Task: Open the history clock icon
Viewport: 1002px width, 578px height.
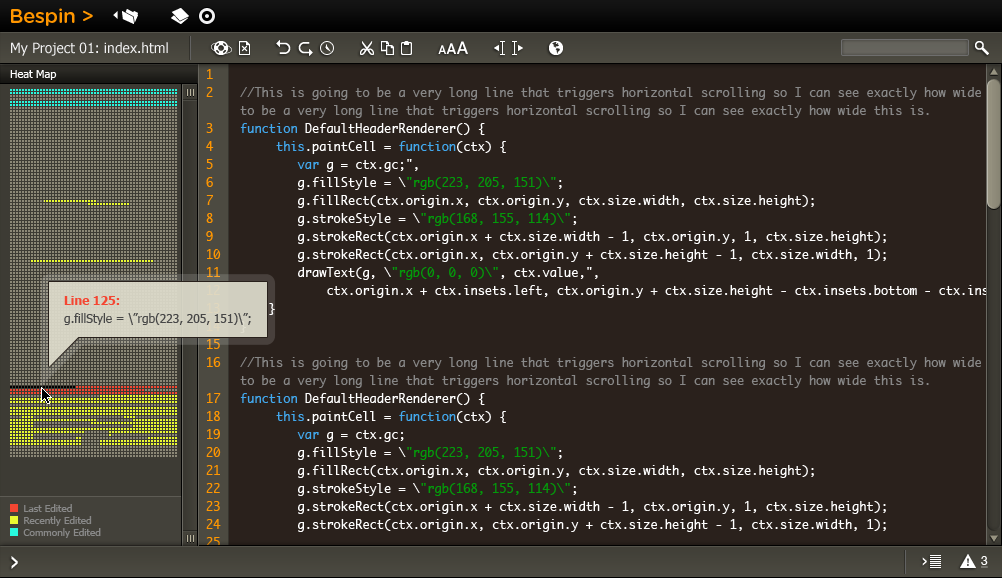Action: click(327, 48)
